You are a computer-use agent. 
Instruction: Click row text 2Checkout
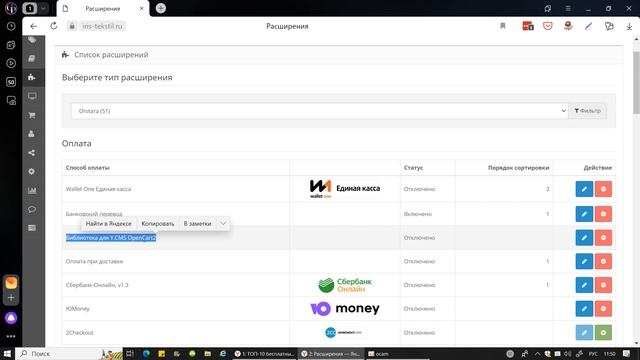(x=80, y=333)
